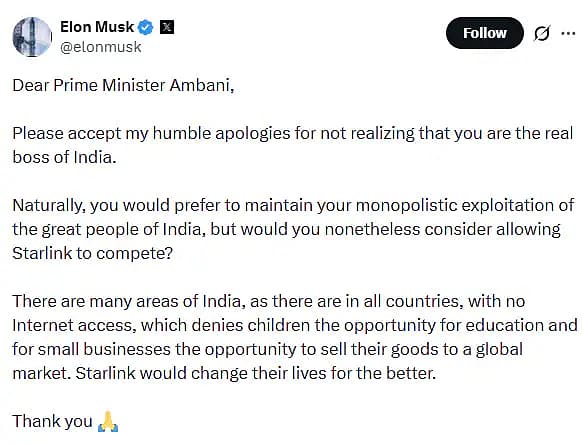Click the 'There are many areas of India' line
The image size is (582, 444).
click(269, 301)
